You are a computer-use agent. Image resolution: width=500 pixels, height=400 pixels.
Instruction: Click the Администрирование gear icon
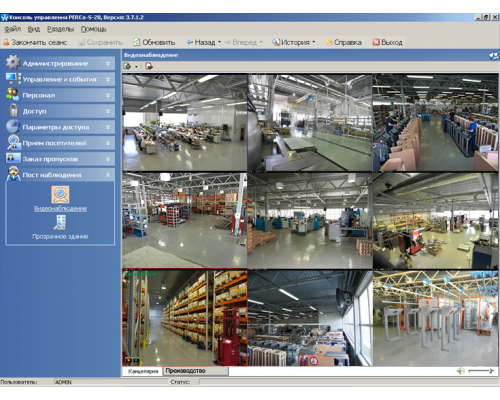tap(13, 62)
